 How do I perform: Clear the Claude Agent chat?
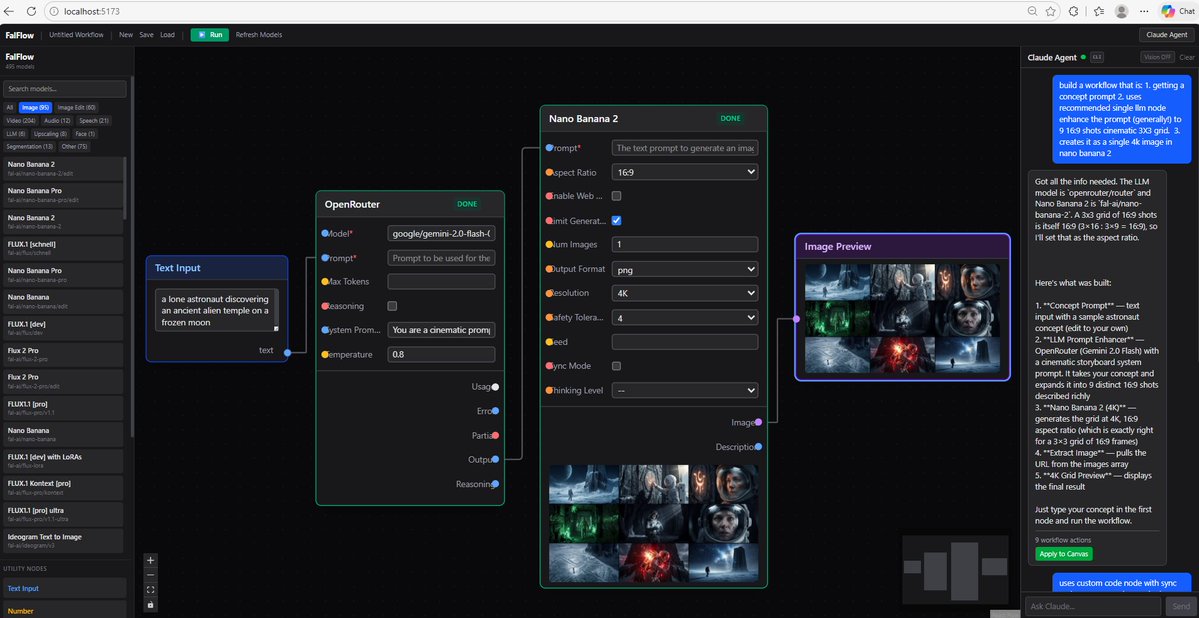click(x=1187, y=57)
